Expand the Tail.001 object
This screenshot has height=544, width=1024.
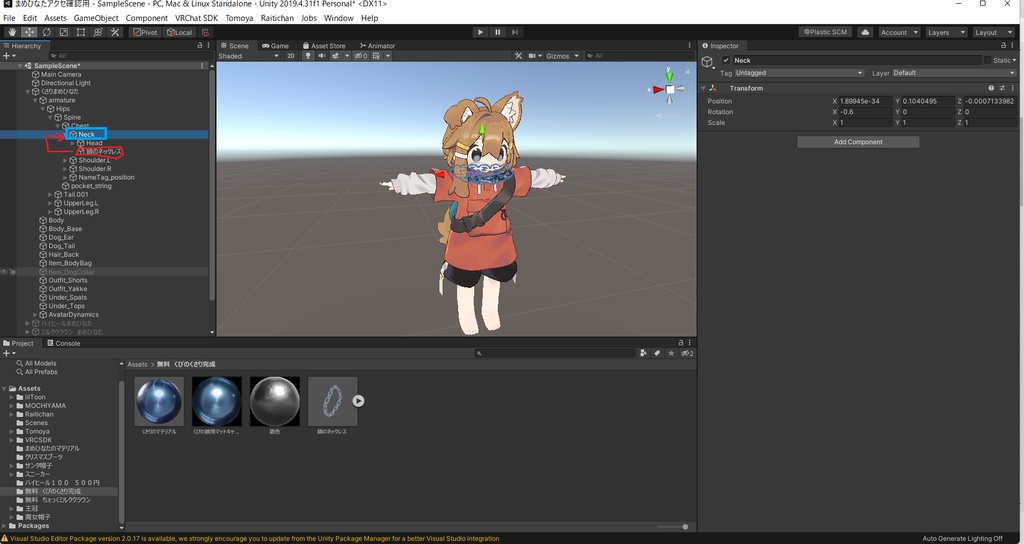pos(50,195)
